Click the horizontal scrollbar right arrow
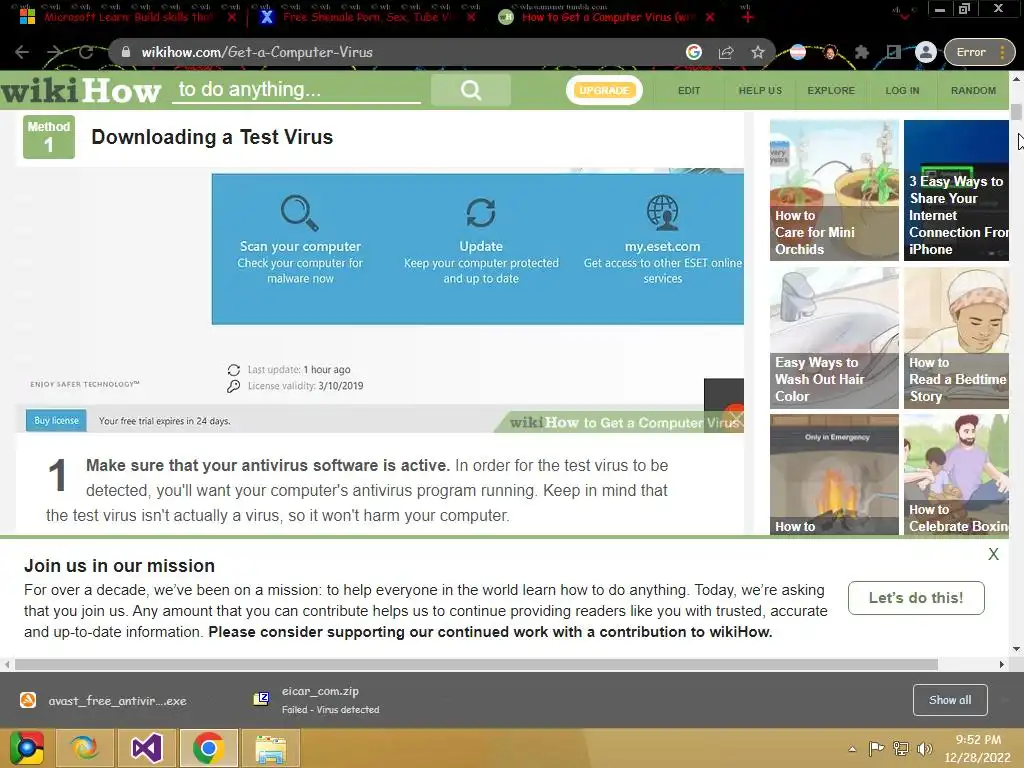This screenshot has width=1024, height=768. coord(1002,665)
